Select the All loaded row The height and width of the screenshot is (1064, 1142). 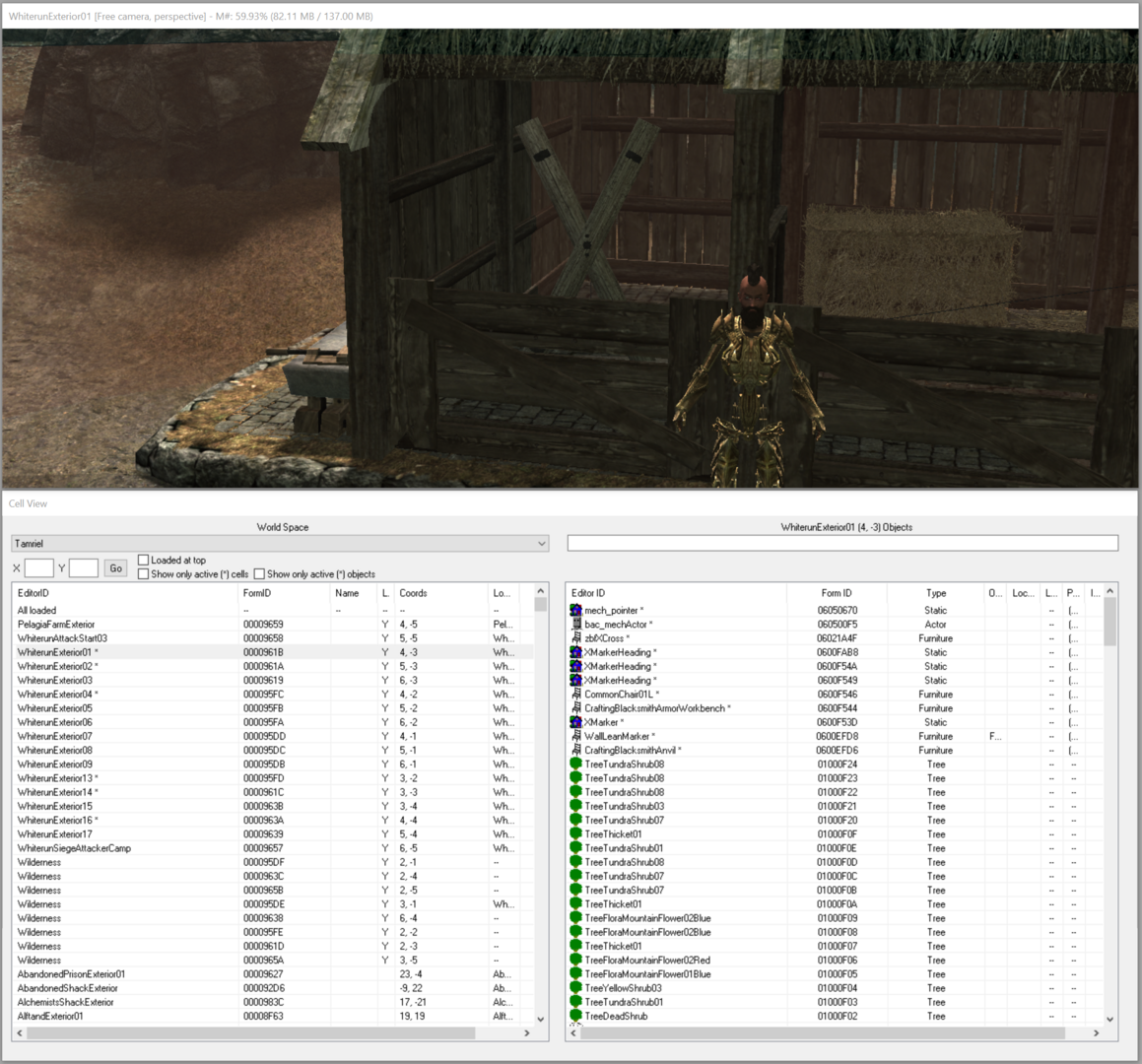click(x=272, y=610)
